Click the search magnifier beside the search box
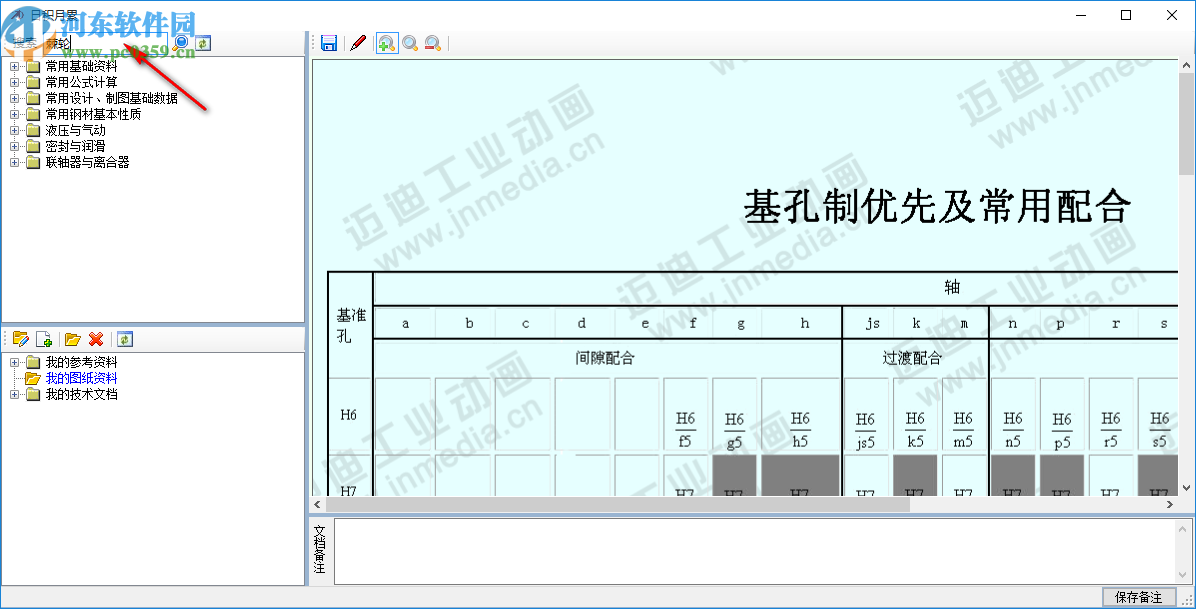Viewport: 1196px width, 609px height. [x=180, y=43]
